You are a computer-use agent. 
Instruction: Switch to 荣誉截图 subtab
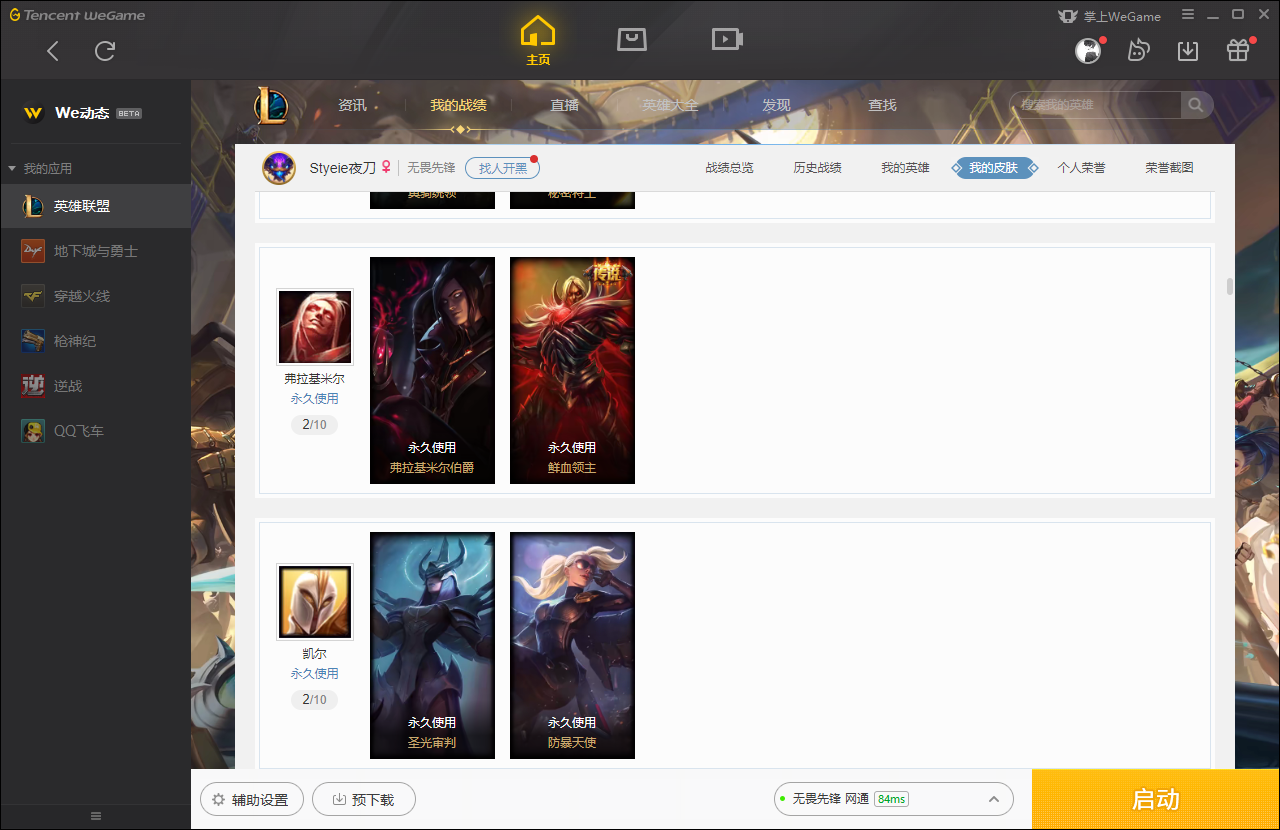click(x=1169, y=168)
